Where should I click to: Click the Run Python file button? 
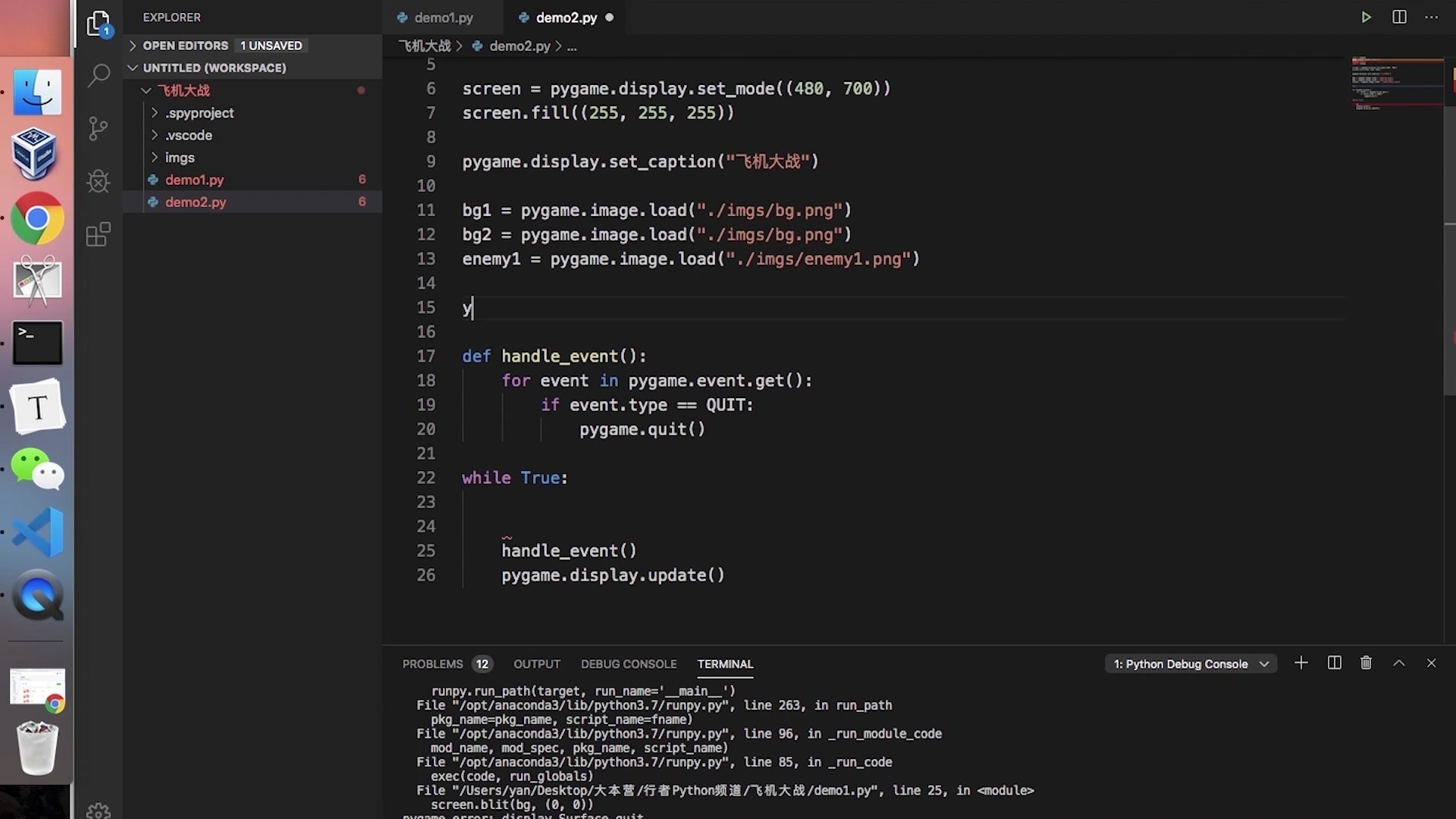tap(1366, 17)
